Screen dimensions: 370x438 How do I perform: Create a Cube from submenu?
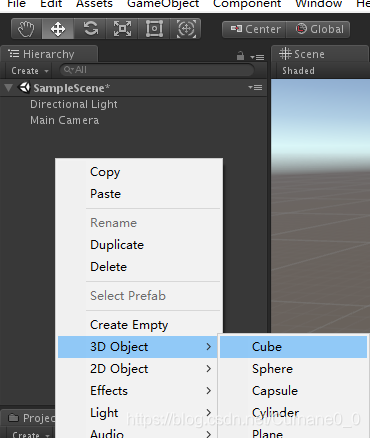293,347
